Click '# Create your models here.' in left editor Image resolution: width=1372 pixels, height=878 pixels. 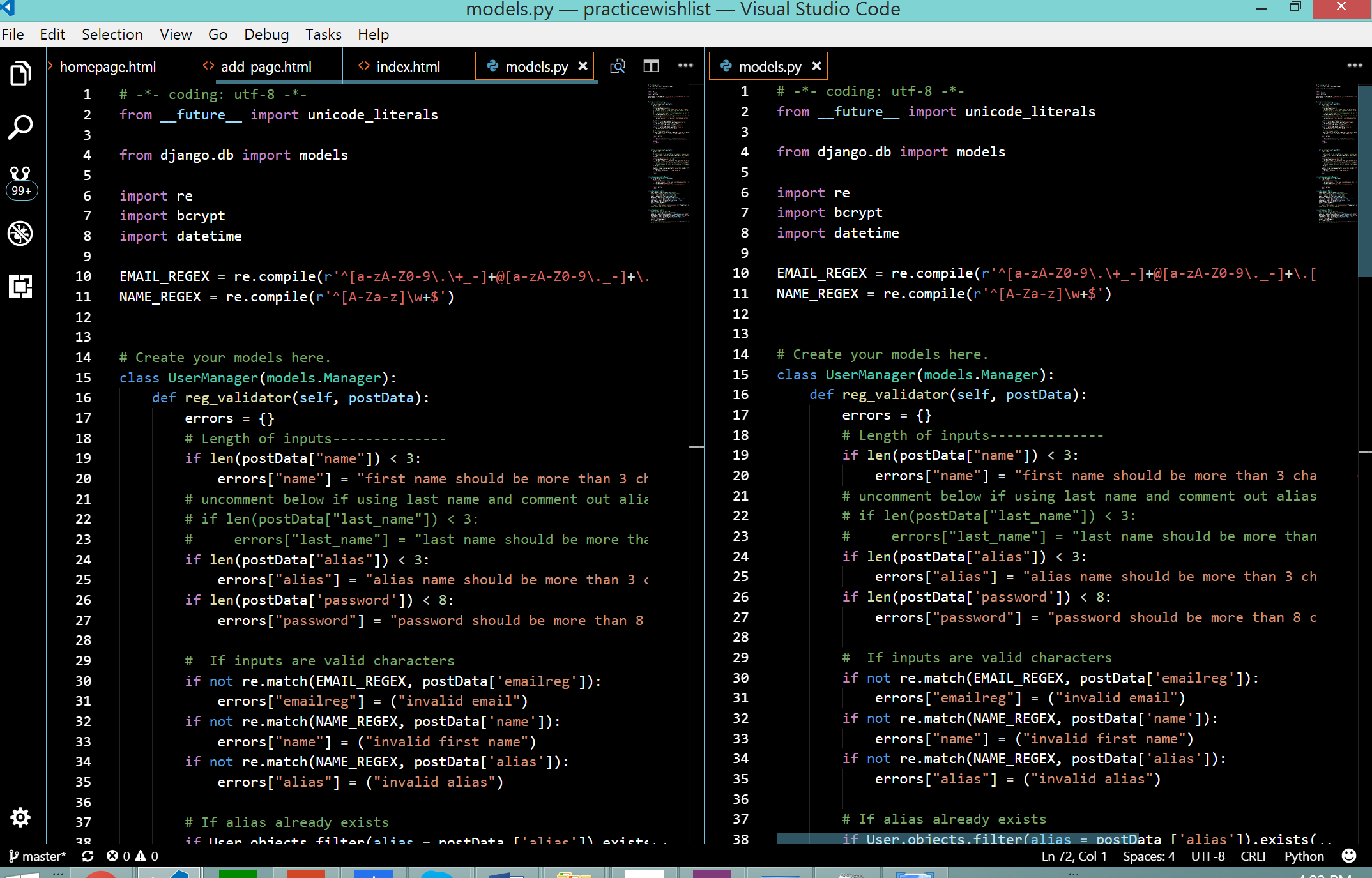point(225,358)
